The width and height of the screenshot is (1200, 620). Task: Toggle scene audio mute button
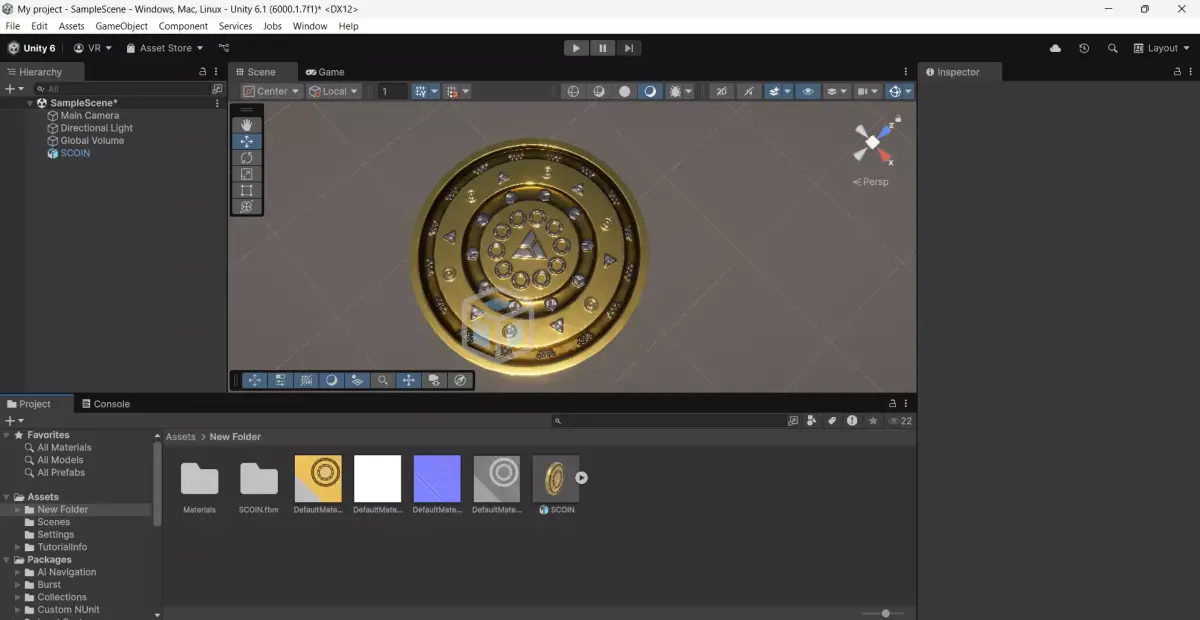749,91
